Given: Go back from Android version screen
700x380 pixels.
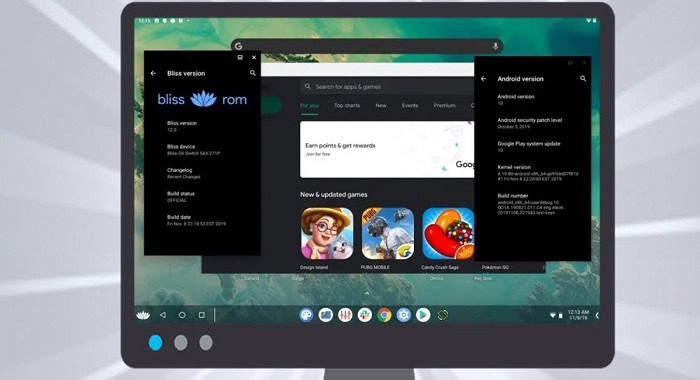Looking at the screenshot, I should click(483, 79).
